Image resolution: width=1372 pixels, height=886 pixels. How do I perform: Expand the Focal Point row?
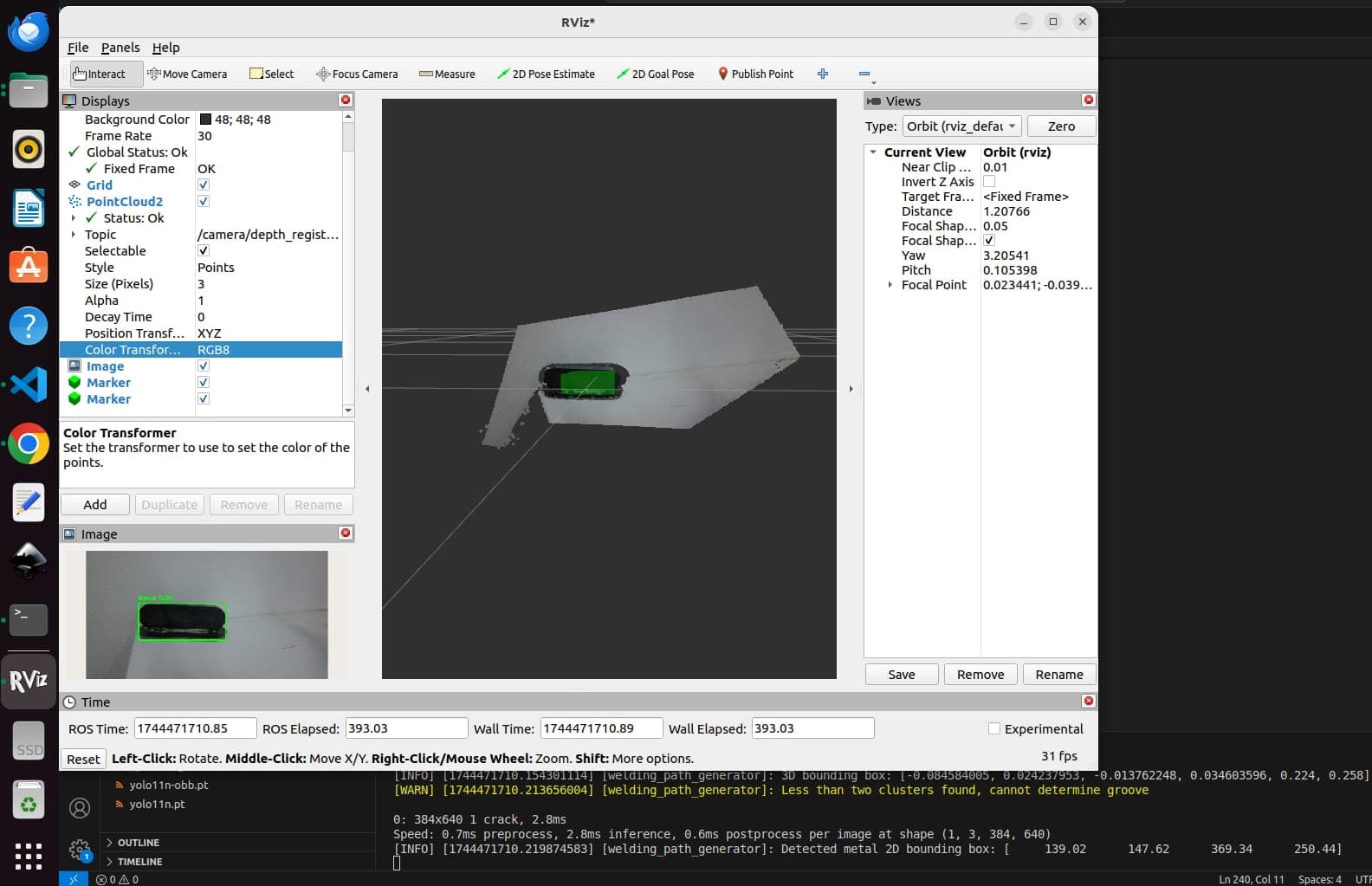[890, 285]
